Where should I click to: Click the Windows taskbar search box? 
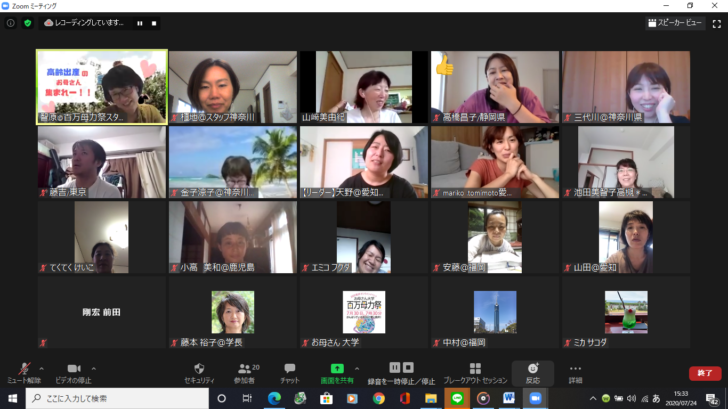click(x=110, y=398)
